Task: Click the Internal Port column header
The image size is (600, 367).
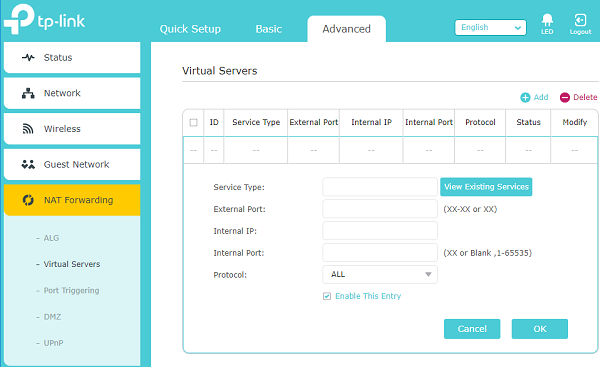Action: point(429,122)
